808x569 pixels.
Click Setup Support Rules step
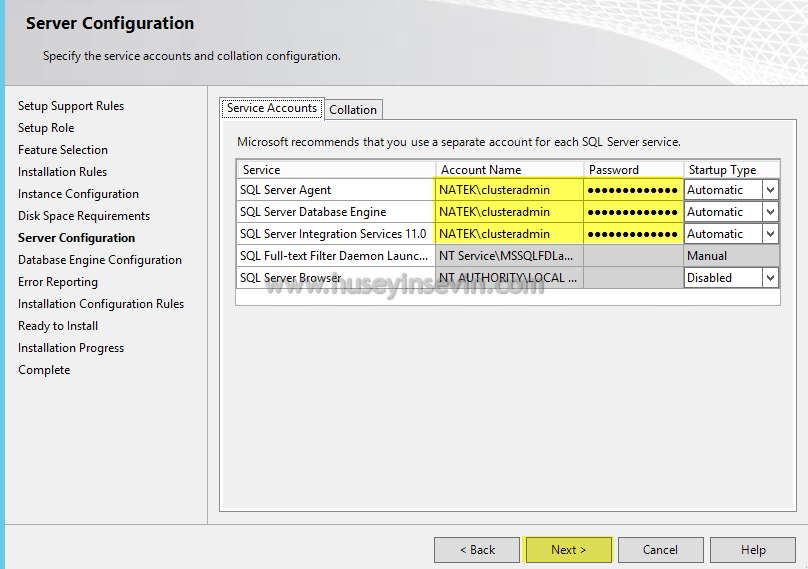pyautogui.click(x=71, y=106)
